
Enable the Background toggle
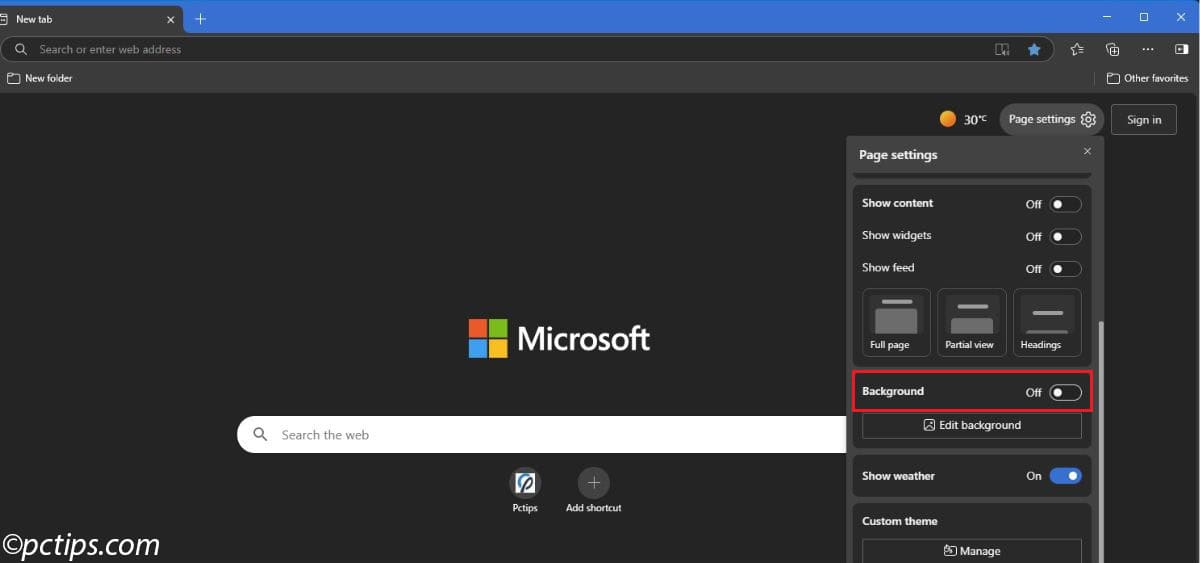tap(1065, 393)
